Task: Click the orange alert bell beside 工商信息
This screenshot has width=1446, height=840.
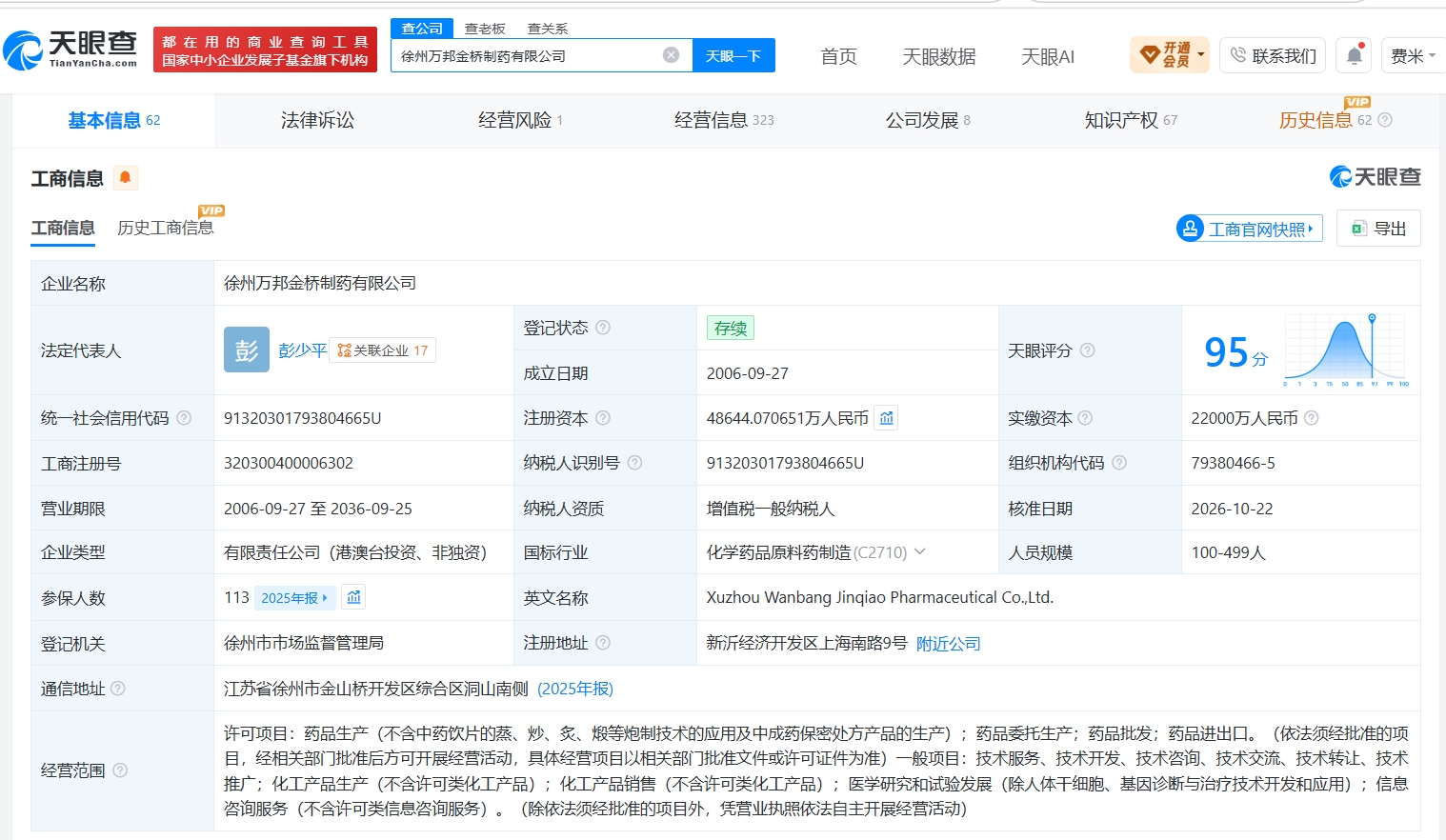Action: coord(125,177)
